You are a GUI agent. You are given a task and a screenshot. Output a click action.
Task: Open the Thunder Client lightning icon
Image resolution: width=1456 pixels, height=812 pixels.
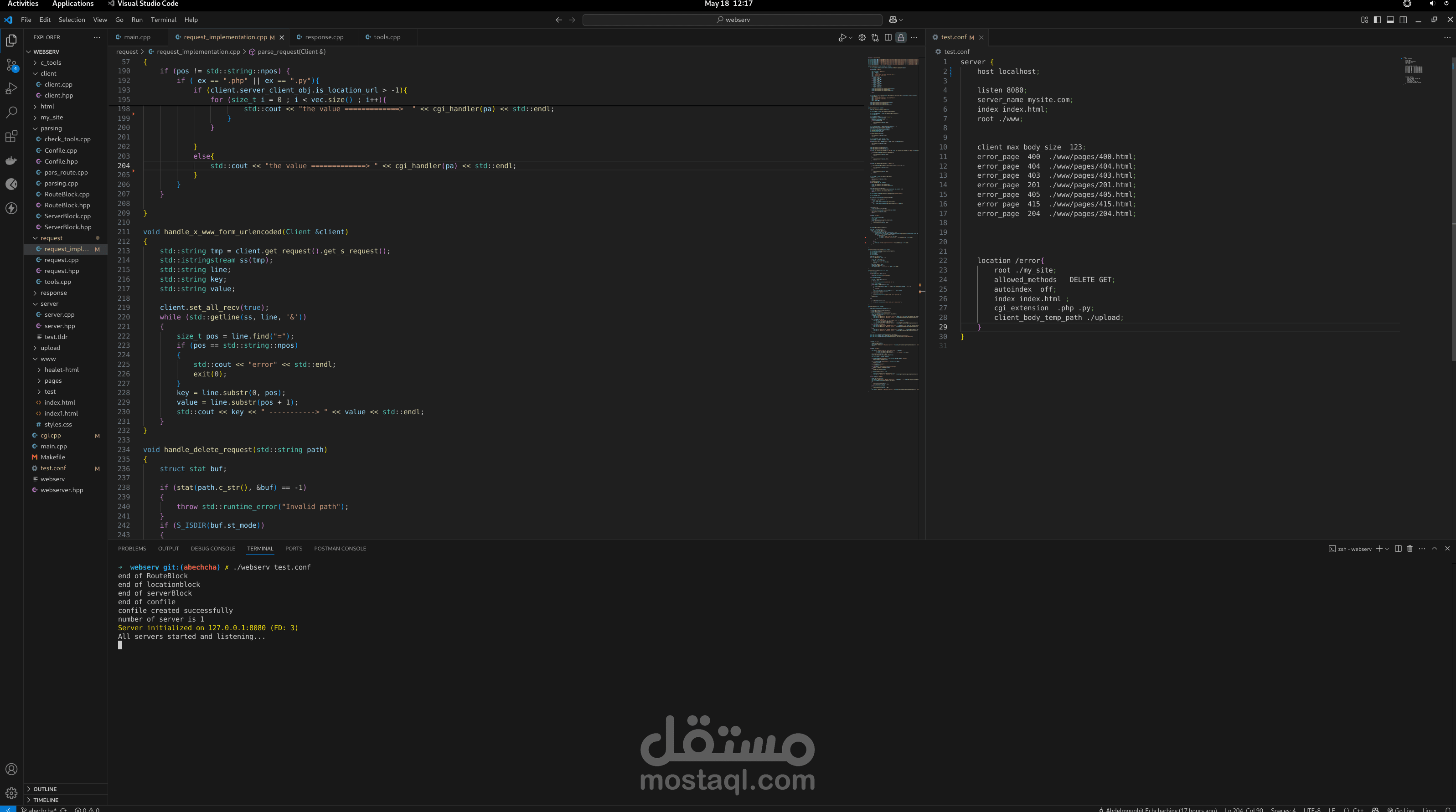pyautogui.click(x=11, y=208)
